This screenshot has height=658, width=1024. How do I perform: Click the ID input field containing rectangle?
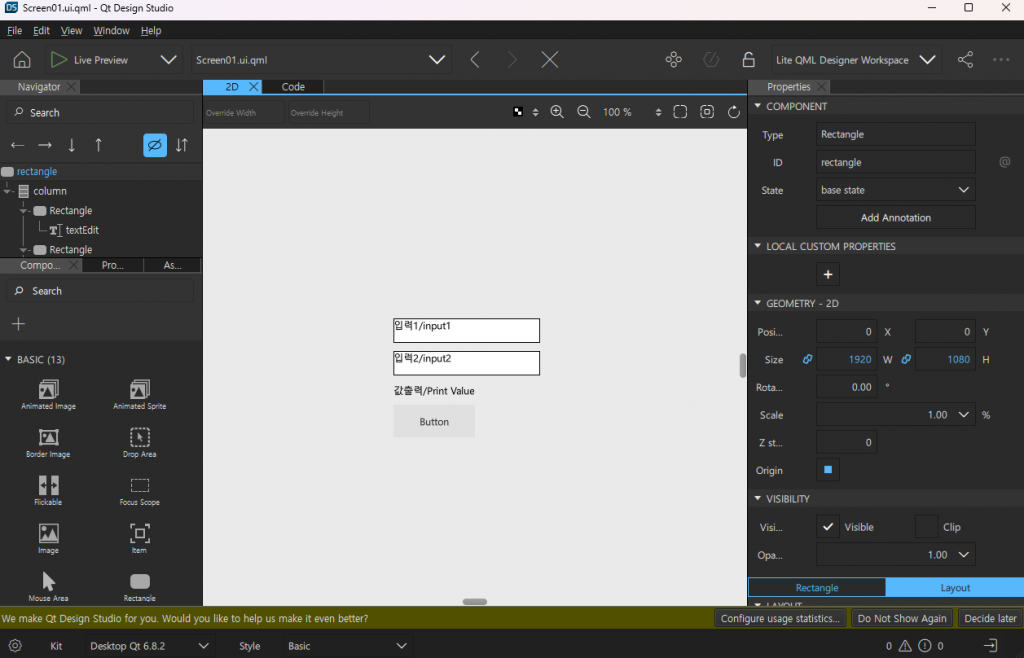click(895, 162)
